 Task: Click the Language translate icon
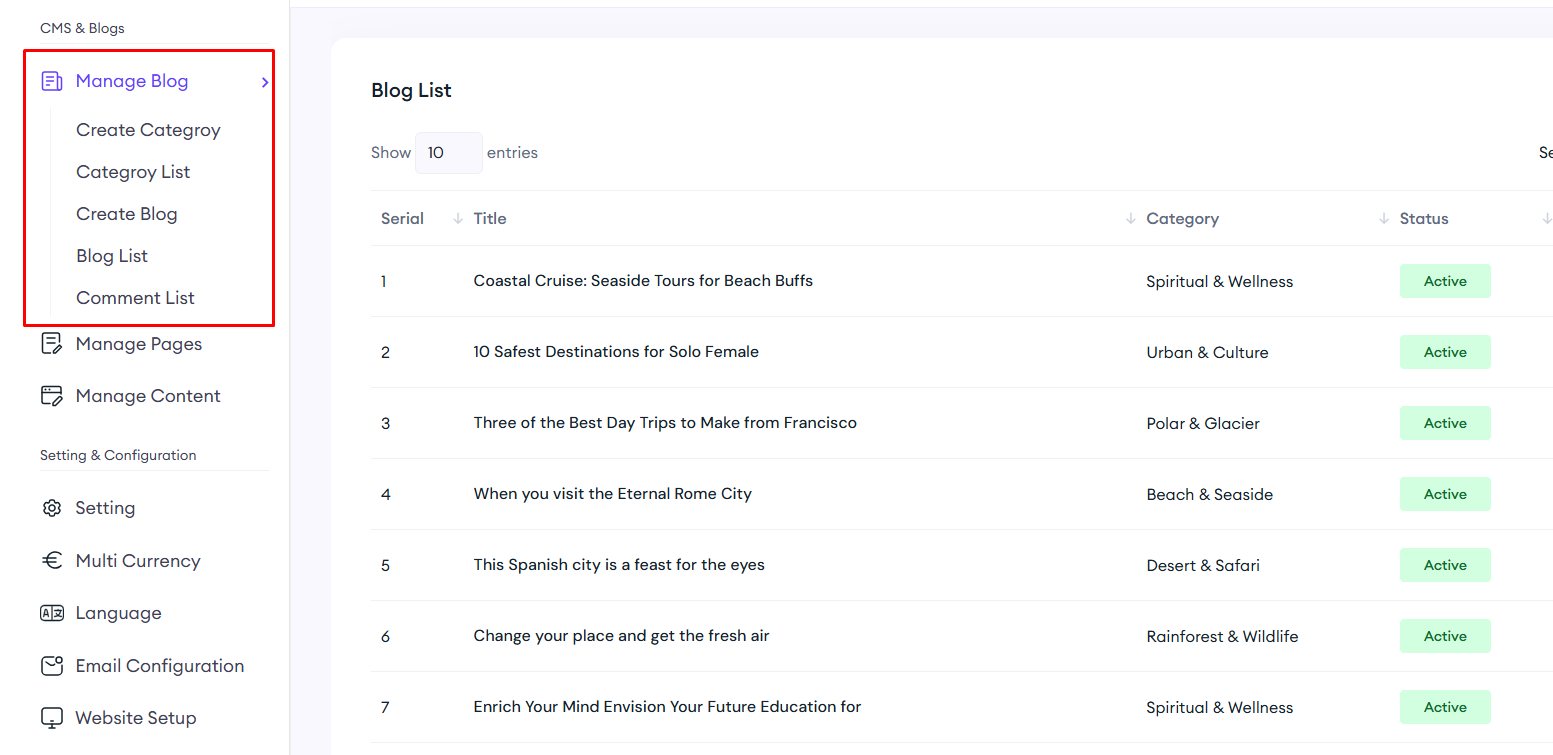point(51,614)
